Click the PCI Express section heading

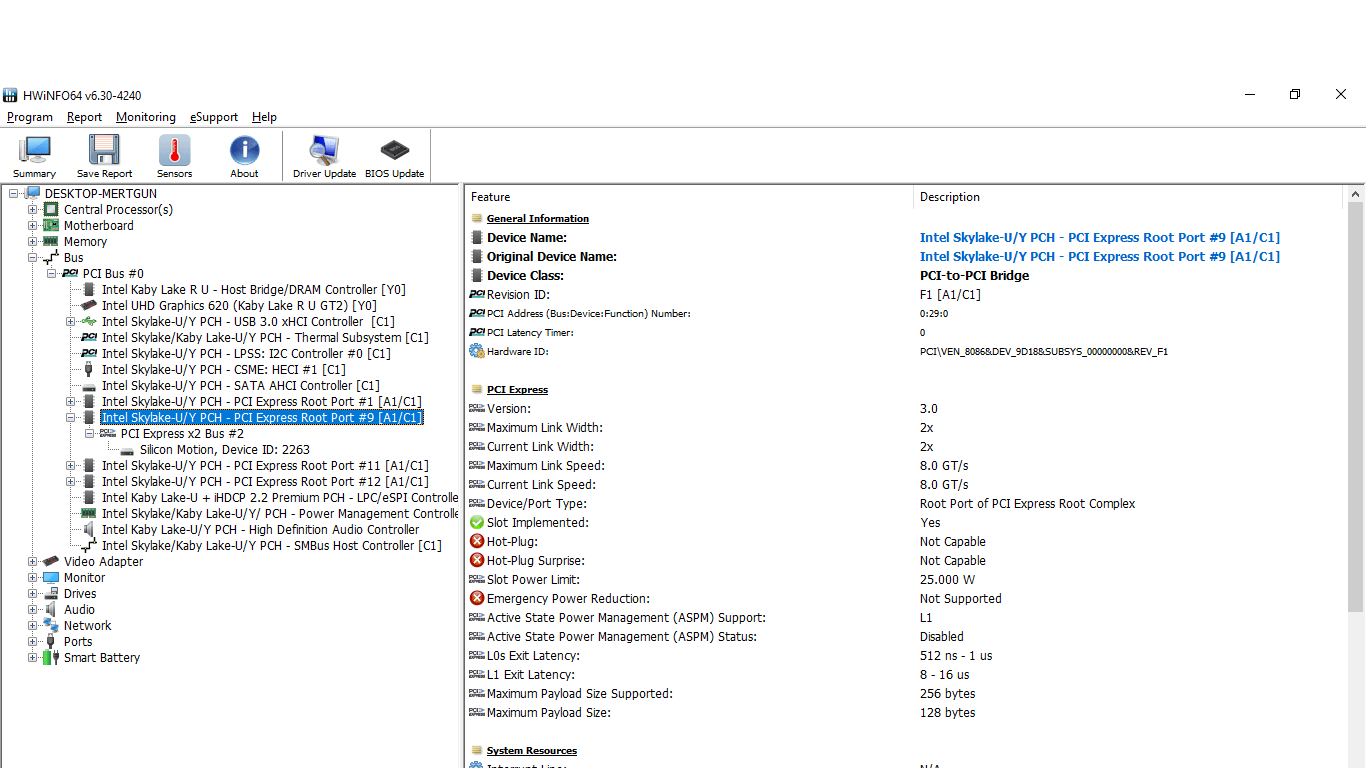click(517, 390)
